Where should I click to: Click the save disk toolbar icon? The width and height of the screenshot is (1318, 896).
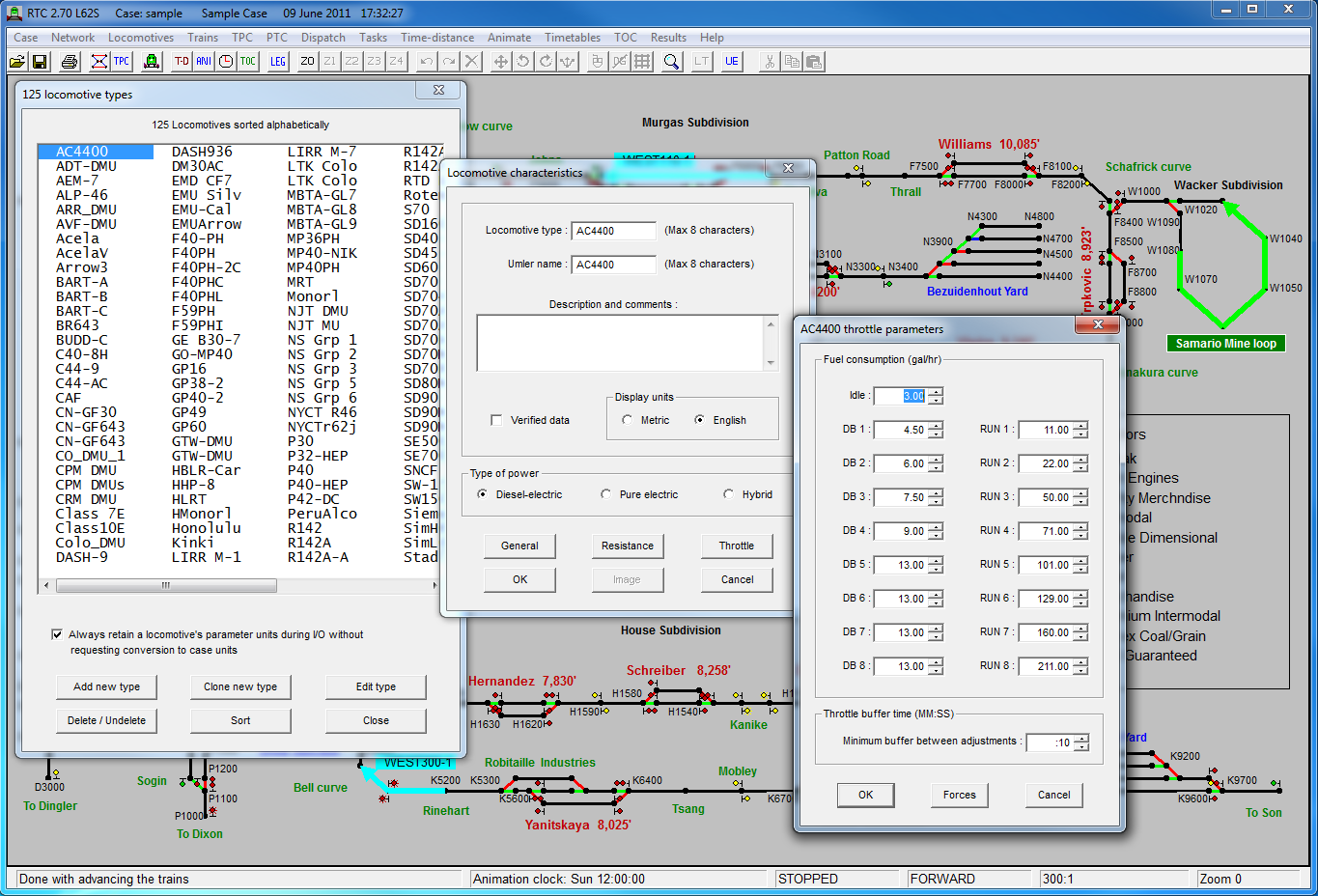40,62
